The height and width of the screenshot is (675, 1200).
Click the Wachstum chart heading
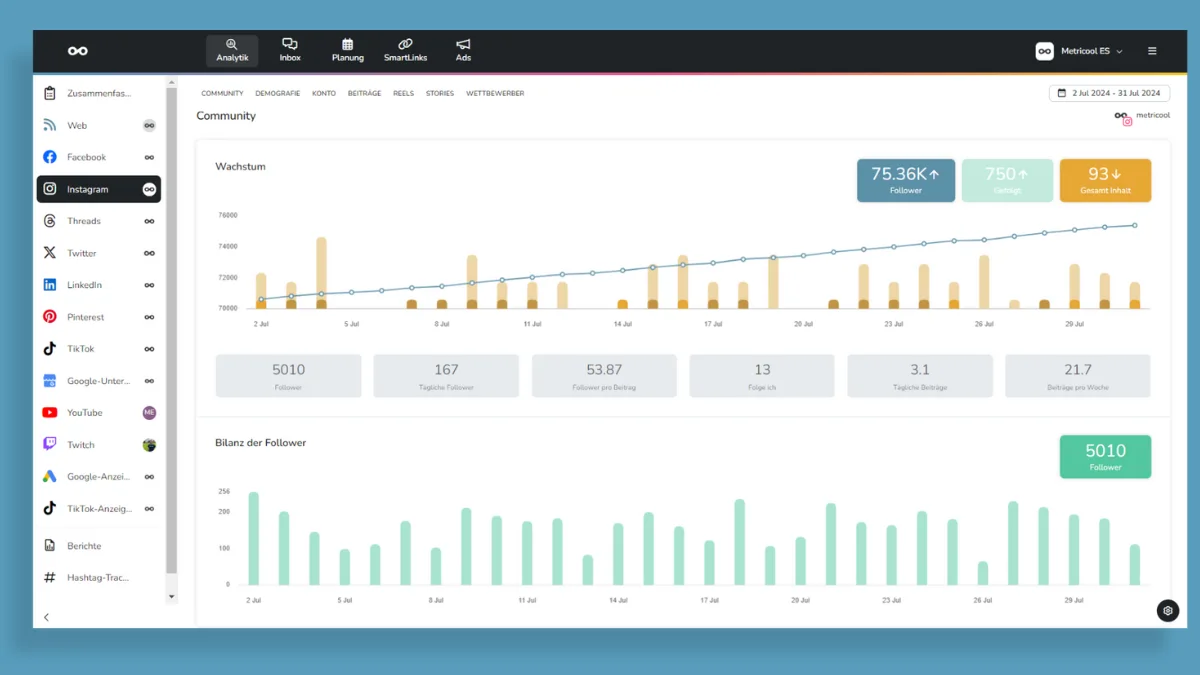coord(240,166)
